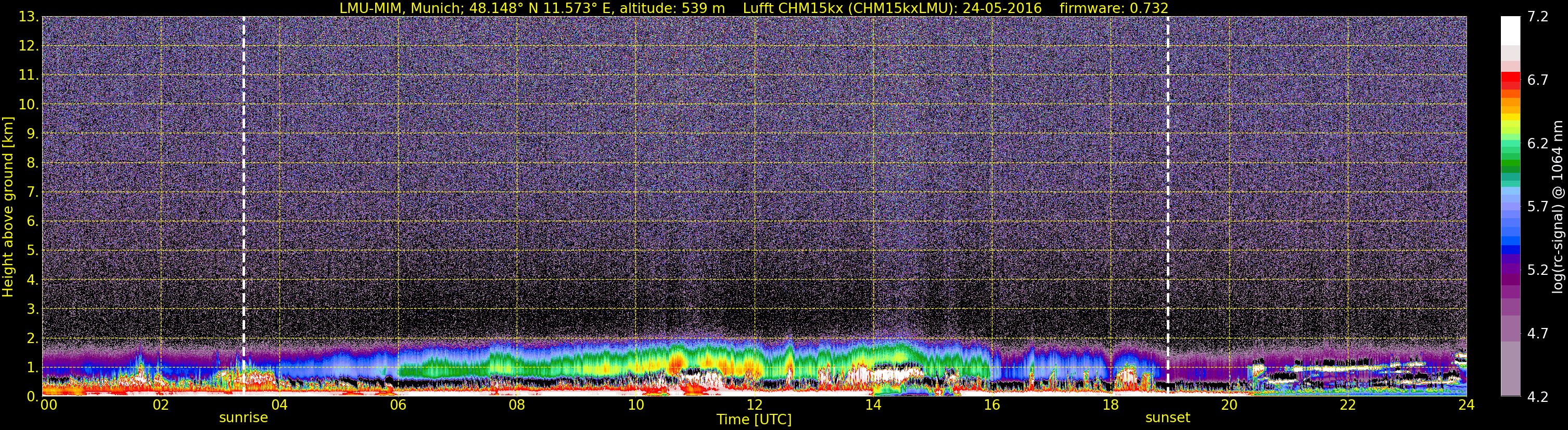Click the height axis tick label 6.
1568x430 pixels.
[x=32, y=222]
